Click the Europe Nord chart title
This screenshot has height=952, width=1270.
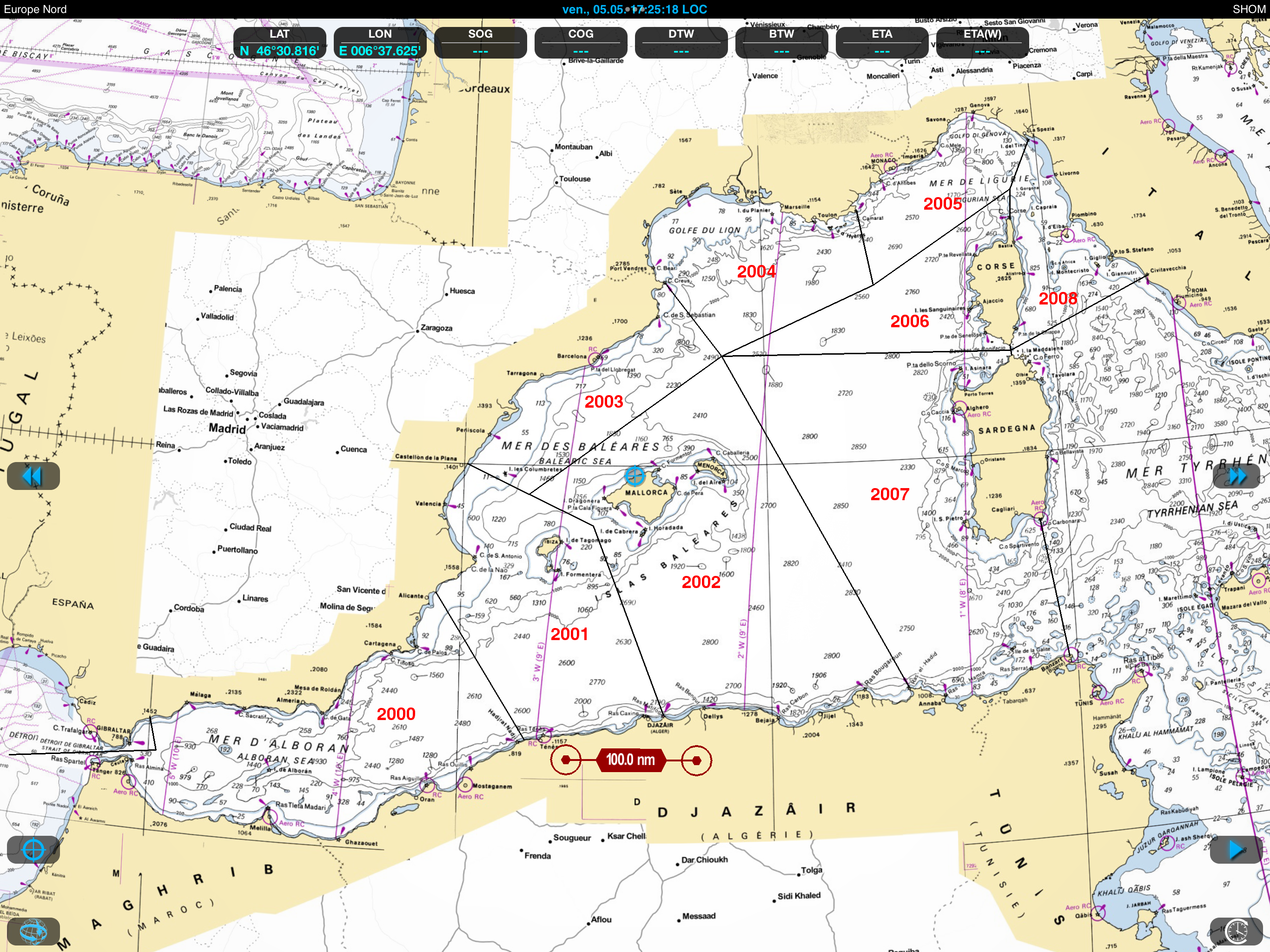[35, 9]
